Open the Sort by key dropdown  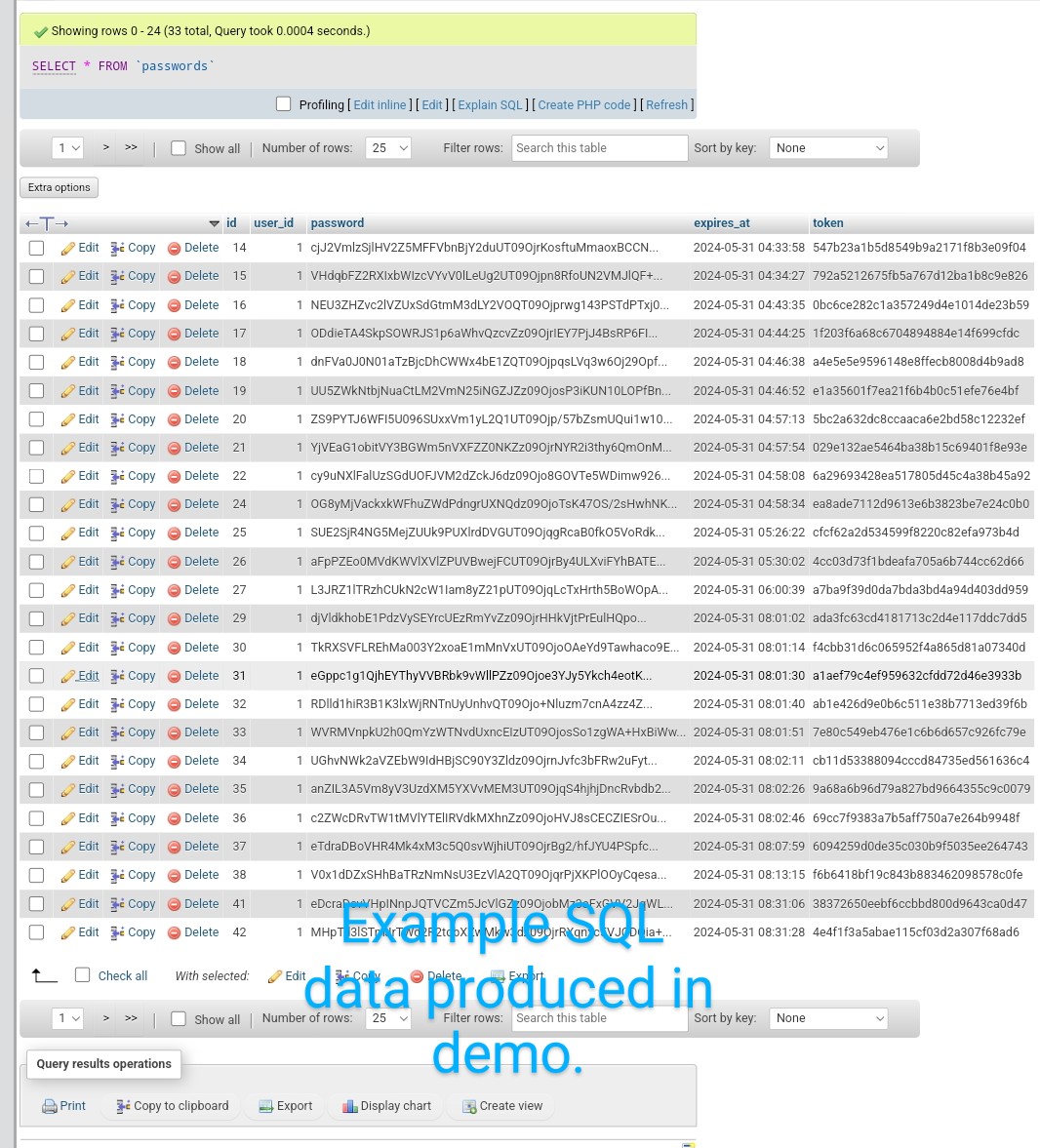click(827, 147)
